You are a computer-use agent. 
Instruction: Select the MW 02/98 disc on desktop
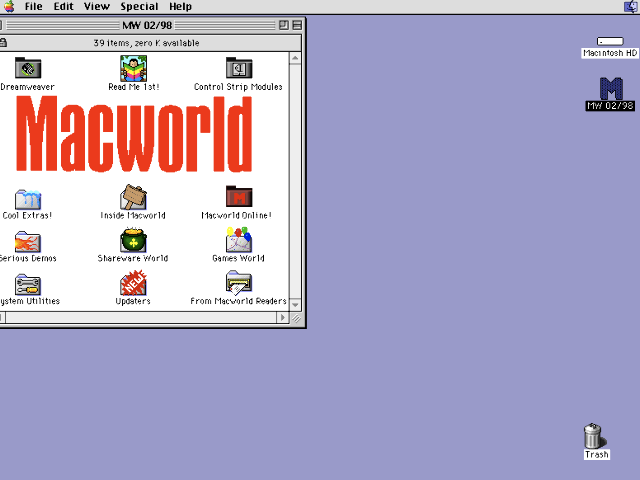coord(611,89)
